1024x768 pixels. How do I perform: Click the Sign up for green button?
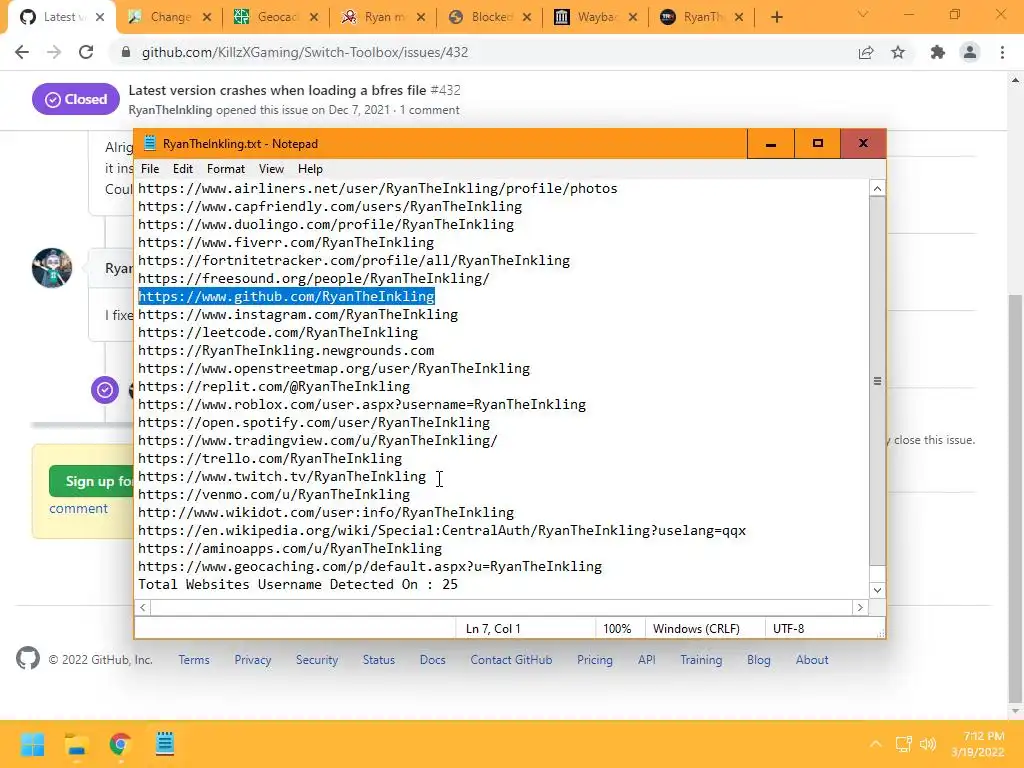click(x=91, y=481)
